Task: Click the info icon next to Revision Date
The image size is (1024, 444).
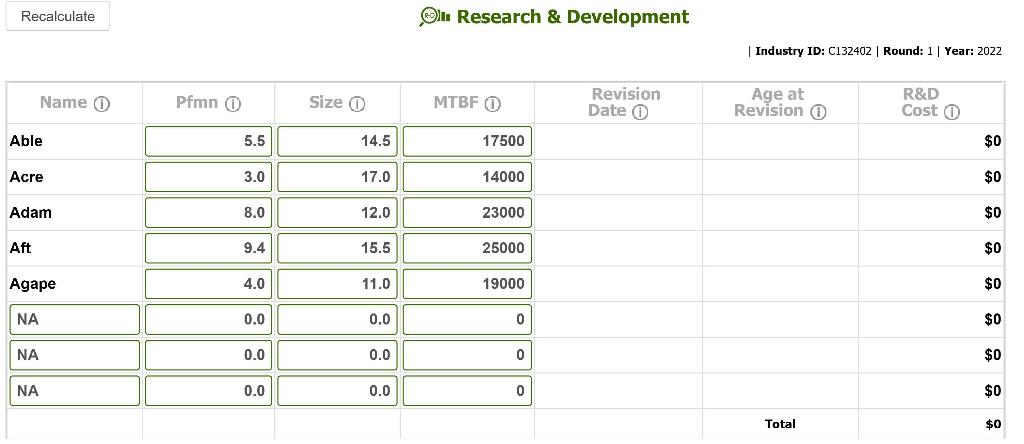Action: 640,112
